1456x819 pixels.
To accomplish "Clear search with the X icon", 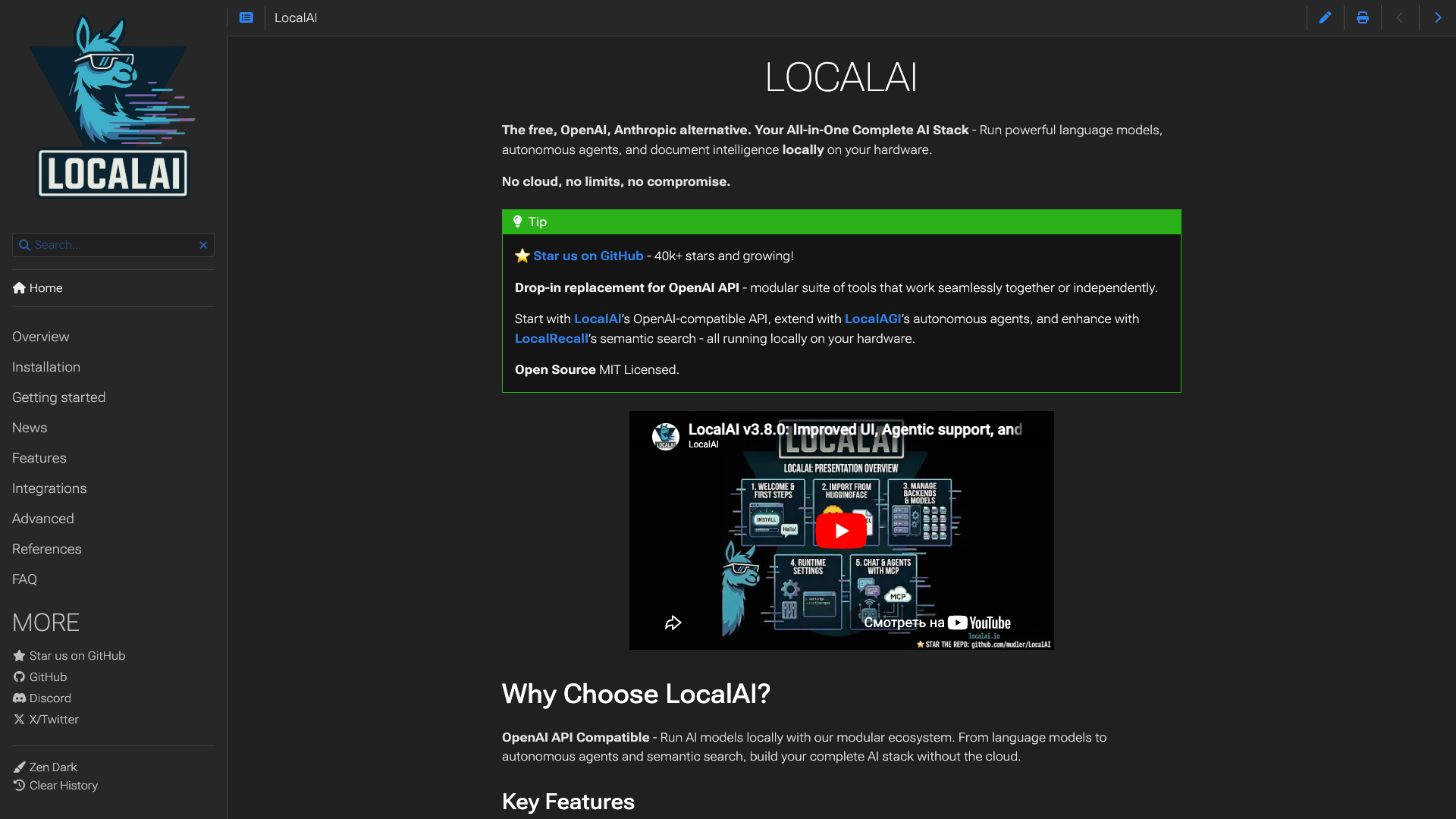I will (203, 245).
